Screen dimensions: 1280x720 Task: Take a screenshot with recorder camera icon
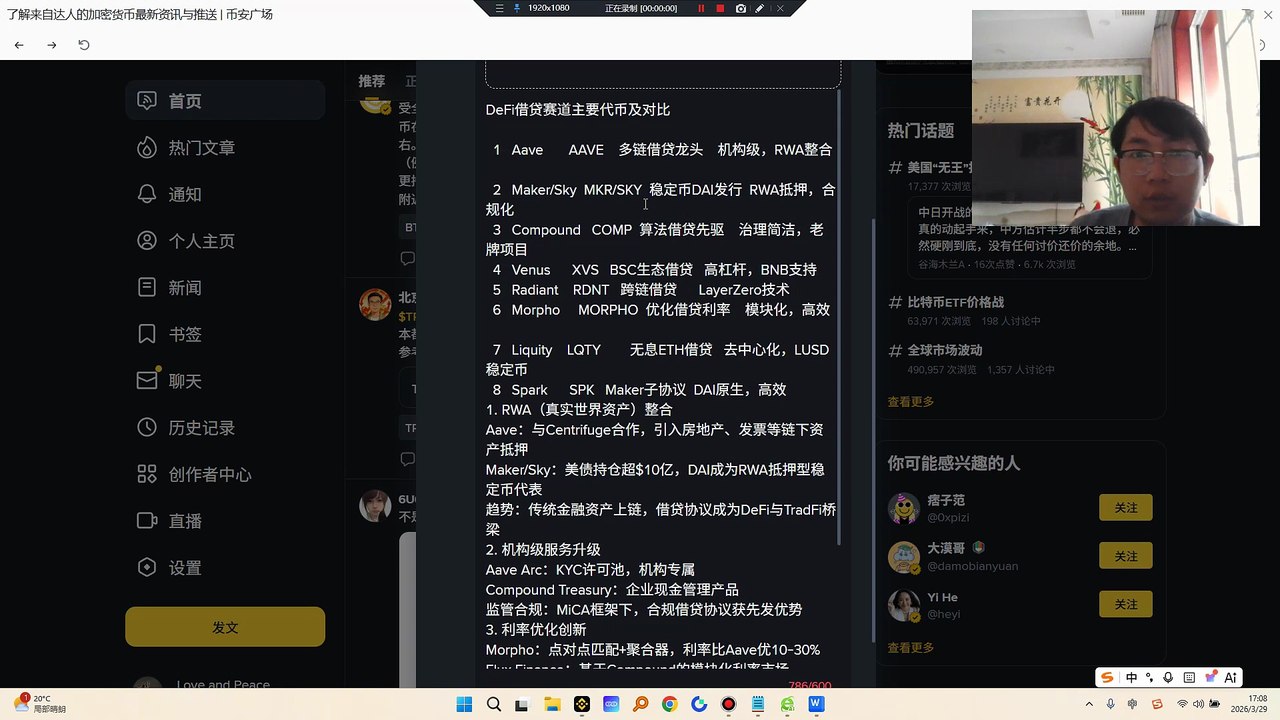(x=740, y=8)
